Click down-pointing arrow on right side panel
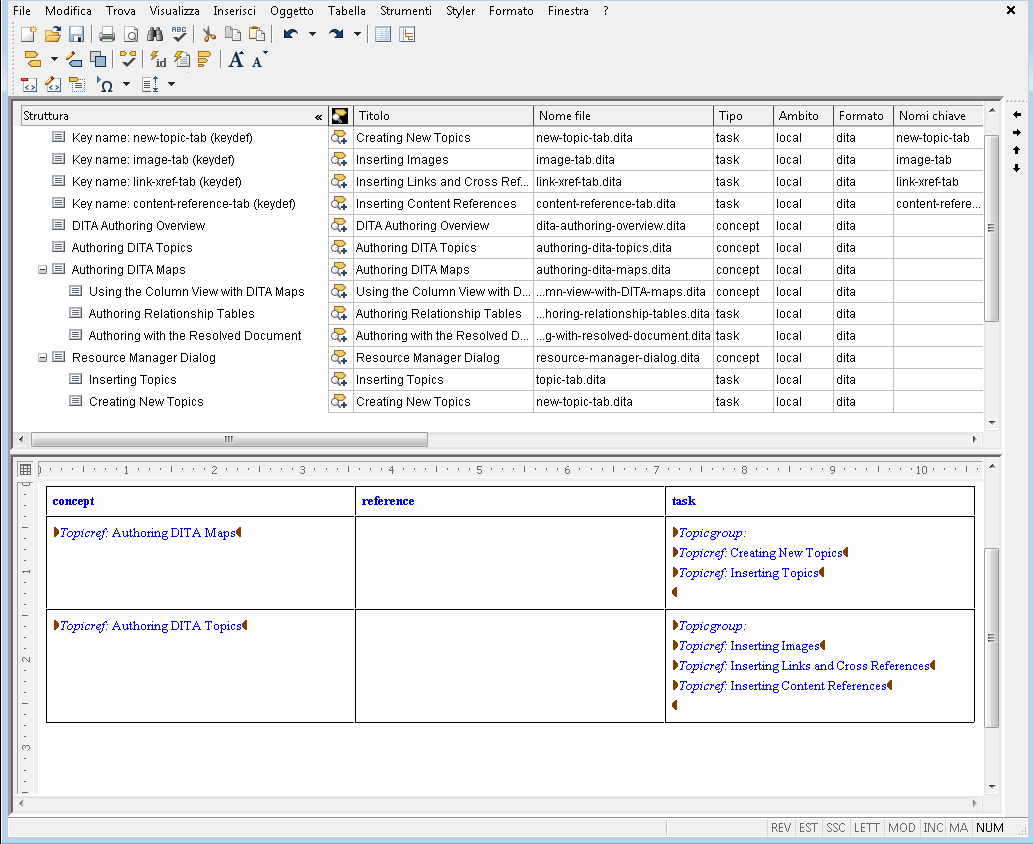Viewport: 1033px width, 844px height. (1017, 168)
